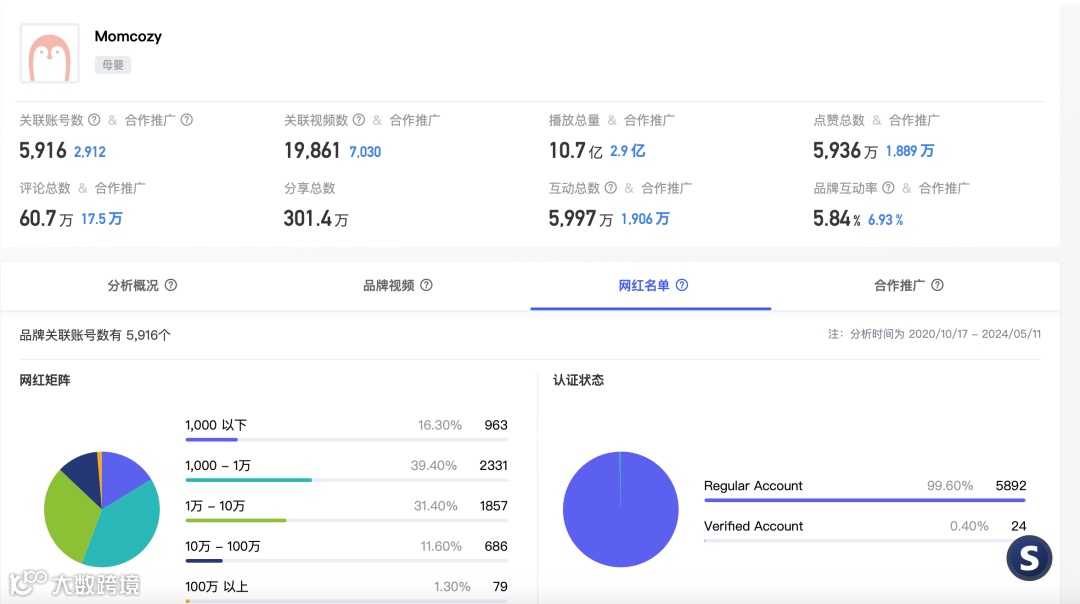Click the 2.9 亿 collaboration plays value
1080x604 pixels.
627,151
